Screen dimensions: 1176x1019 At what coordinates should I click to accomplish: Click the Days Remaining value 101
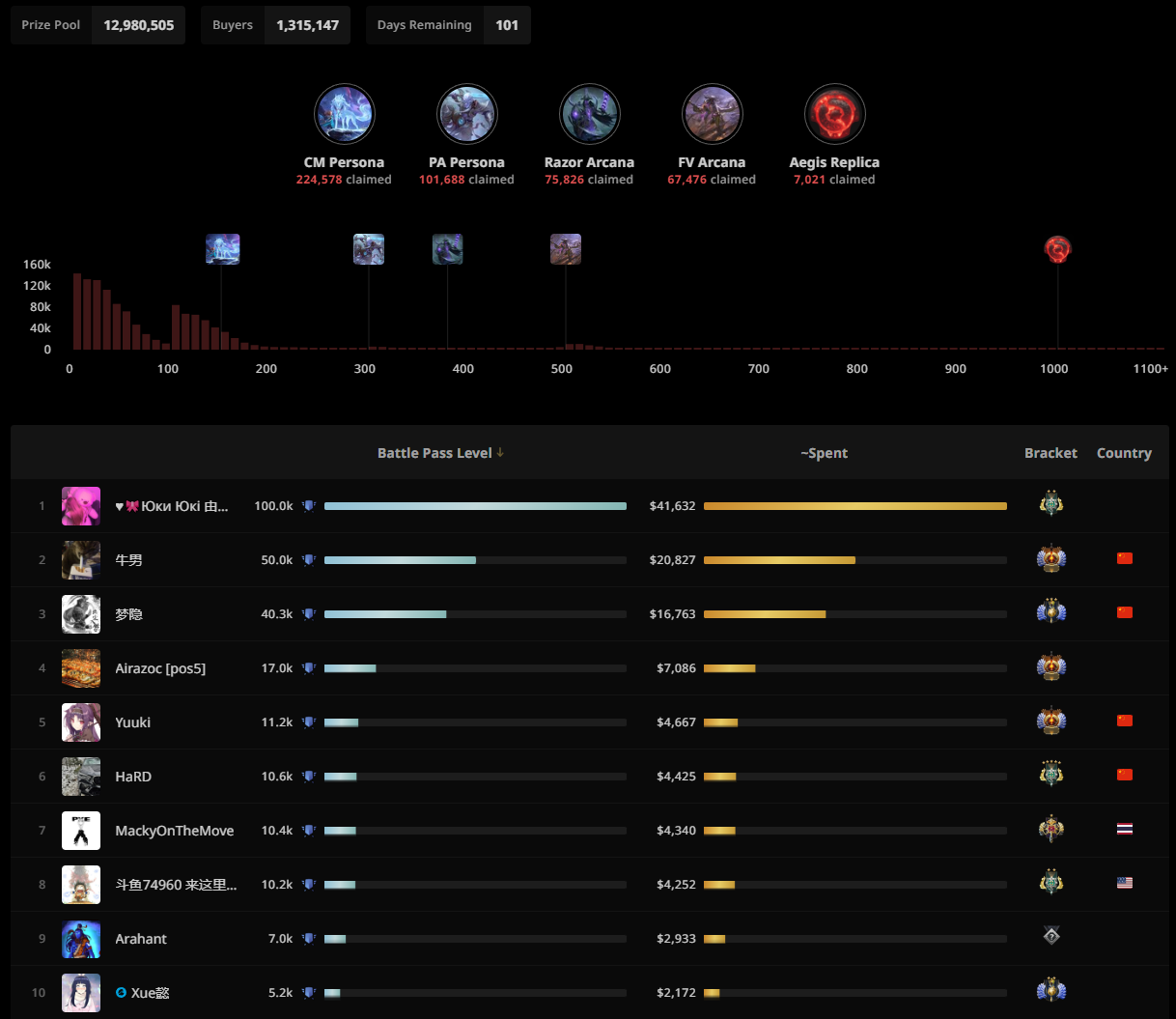(507, 25)
